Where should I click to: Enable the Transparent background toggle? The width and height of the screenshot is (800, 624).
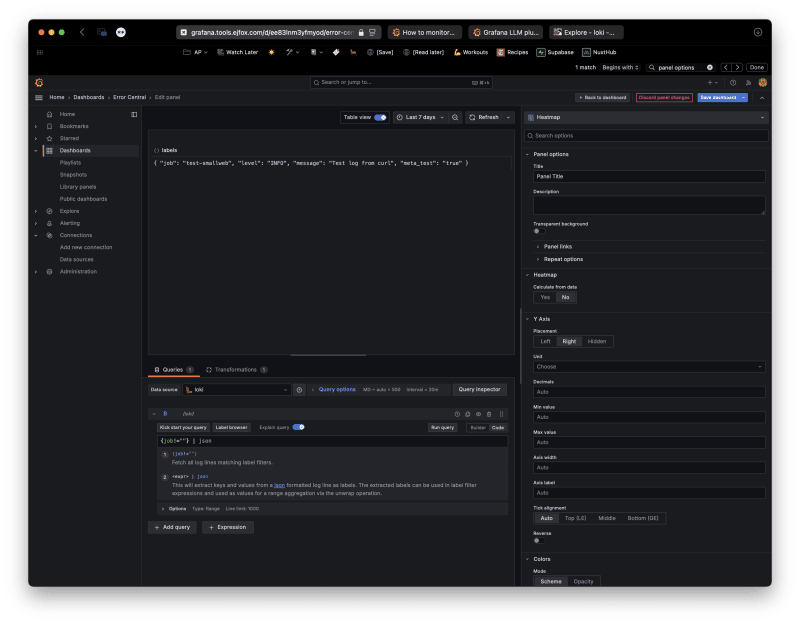537,231
